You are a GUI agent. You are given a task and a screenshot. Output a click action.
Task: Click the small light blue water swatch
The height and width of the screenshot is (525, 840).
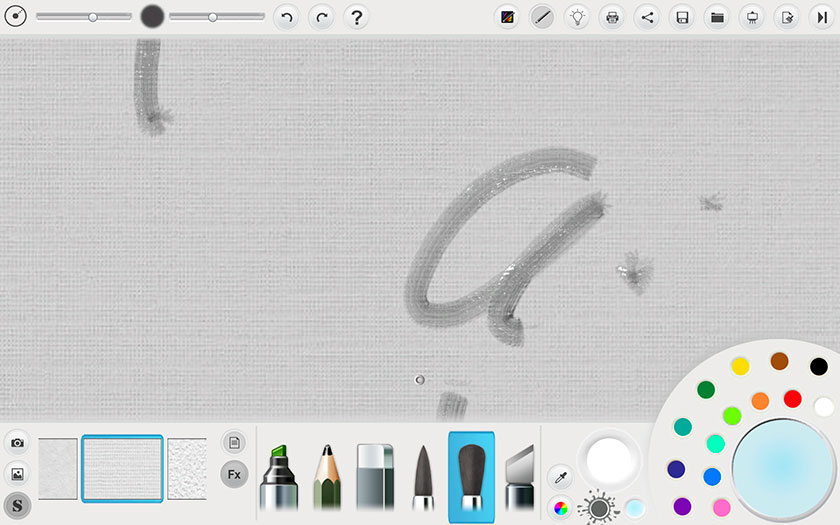point(635,508)
